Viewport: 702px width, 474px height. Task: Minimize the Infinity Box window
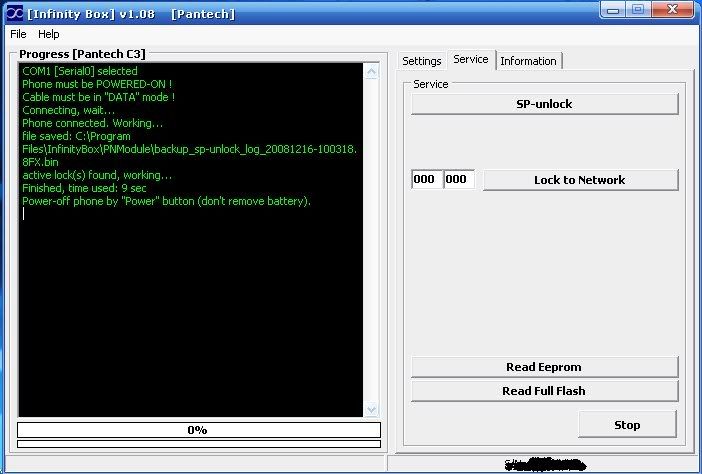pos(613,10)
